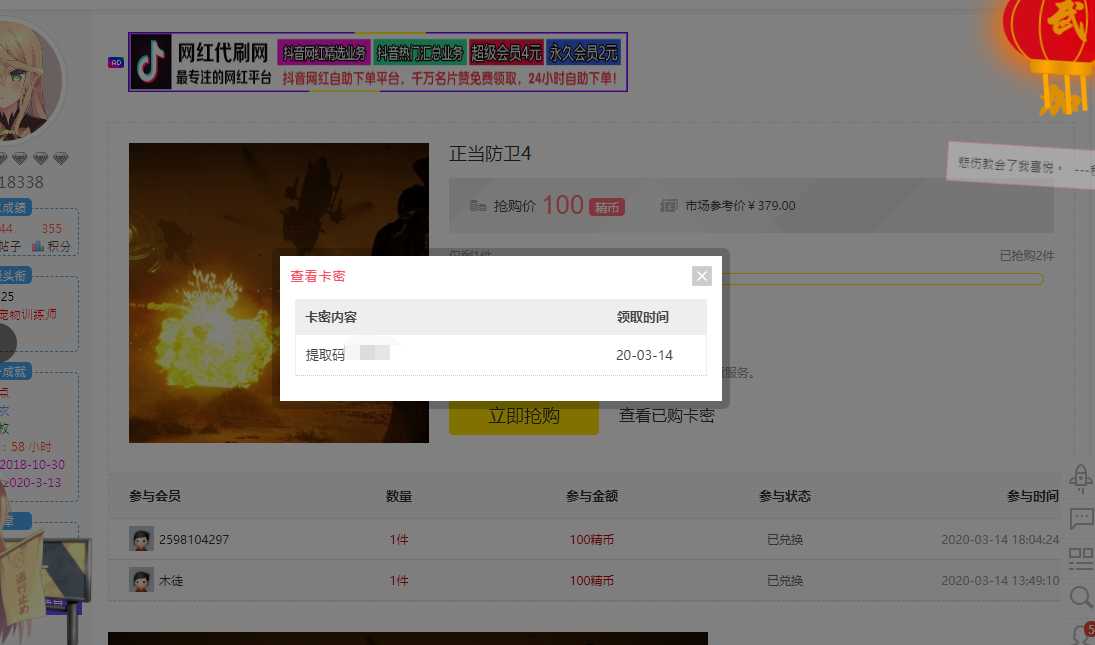Click the 数量 column header
1095x645 pixels.
coord(399,496)
